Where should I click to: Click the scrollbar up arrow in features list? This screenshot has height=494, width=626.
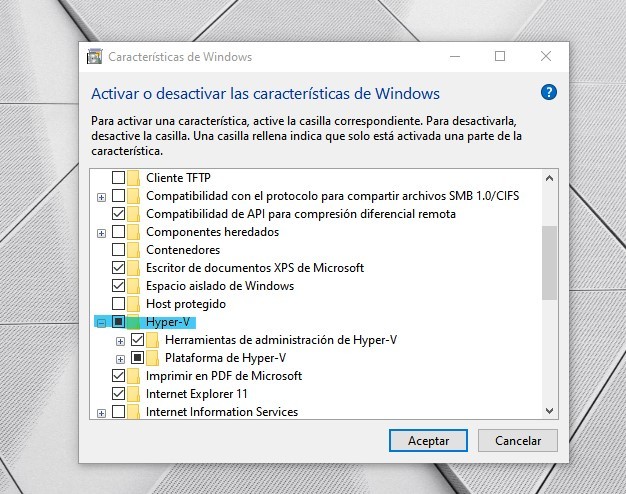click(550, 178)
